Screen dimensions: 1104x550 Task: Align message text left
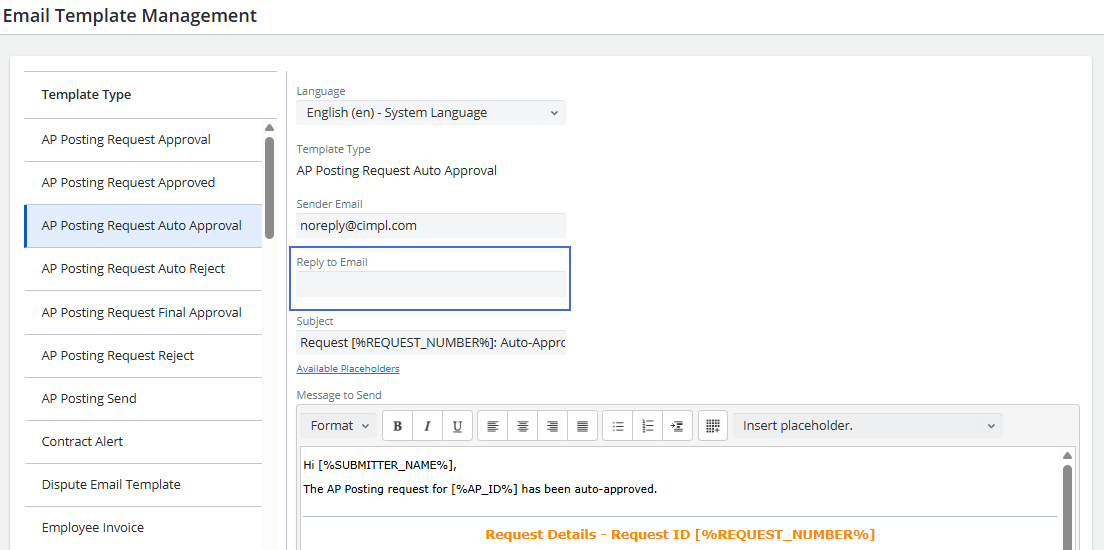(x=493, y=426)
